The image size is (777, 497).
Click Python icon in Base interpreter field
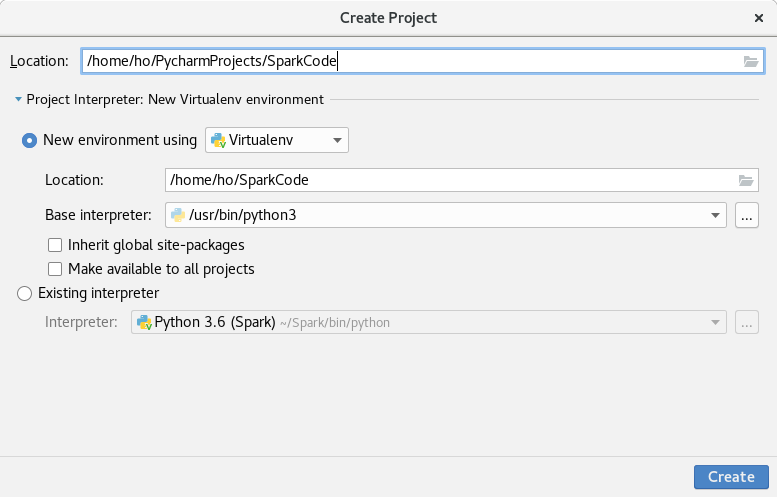click(178, 215)
